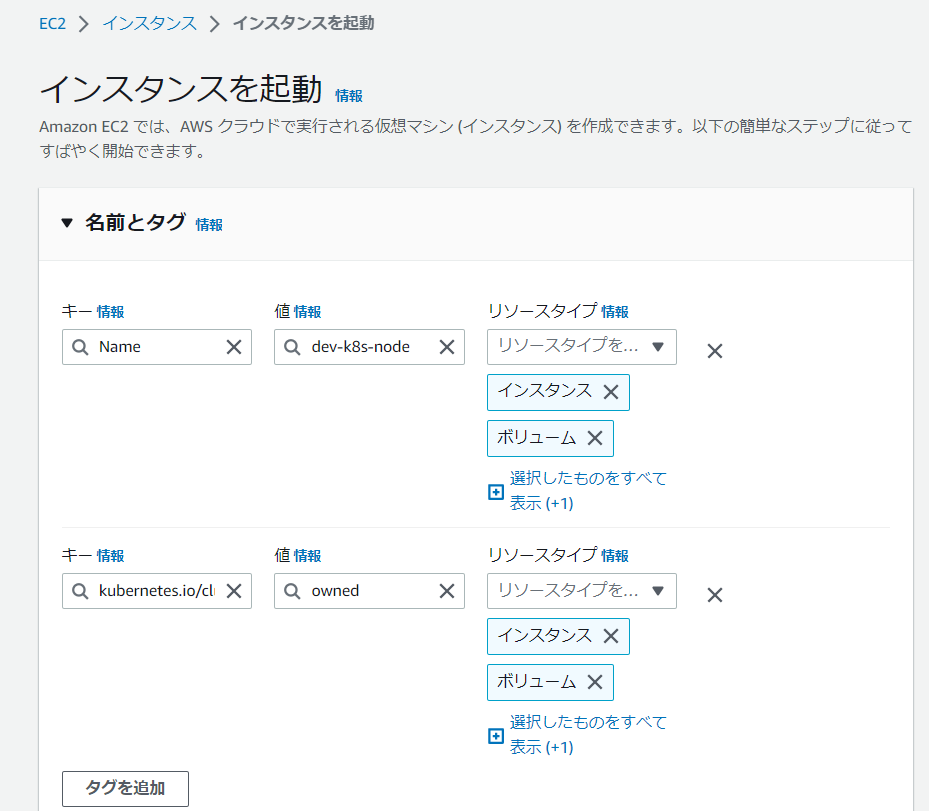
Task: Remove ボリューム chip from the Name tag
Action: point(595,438)
